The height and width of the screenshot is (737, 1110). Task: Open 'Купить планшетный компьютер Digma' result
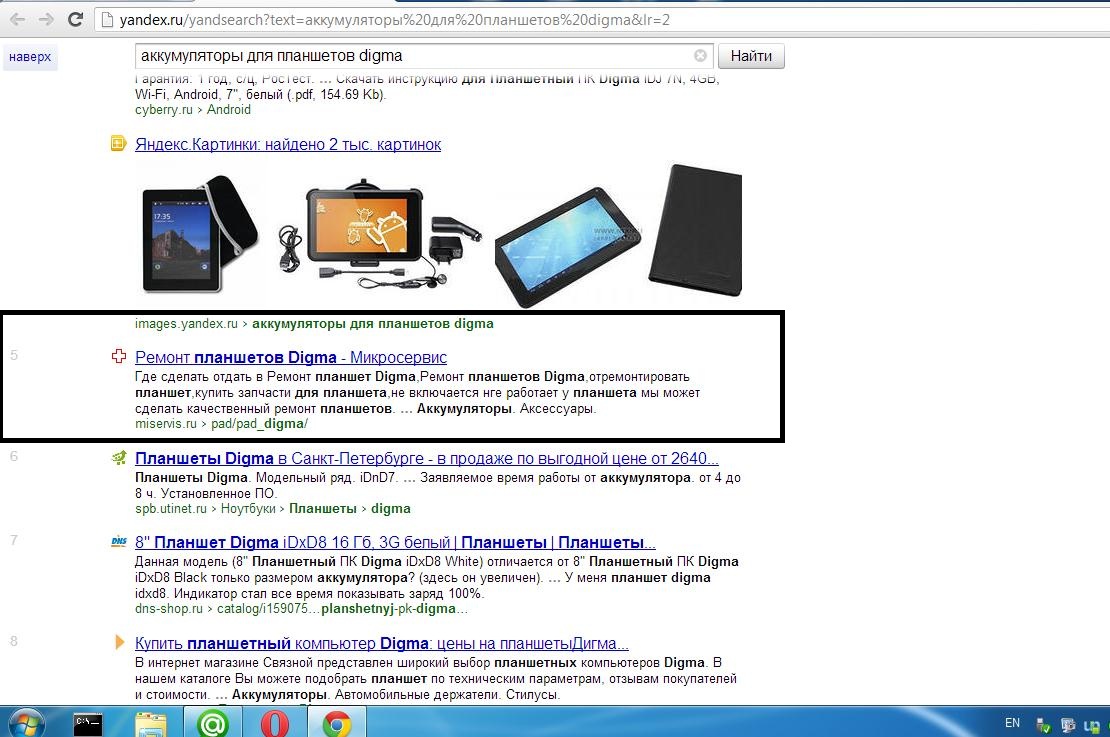click(x=382, y=644)
